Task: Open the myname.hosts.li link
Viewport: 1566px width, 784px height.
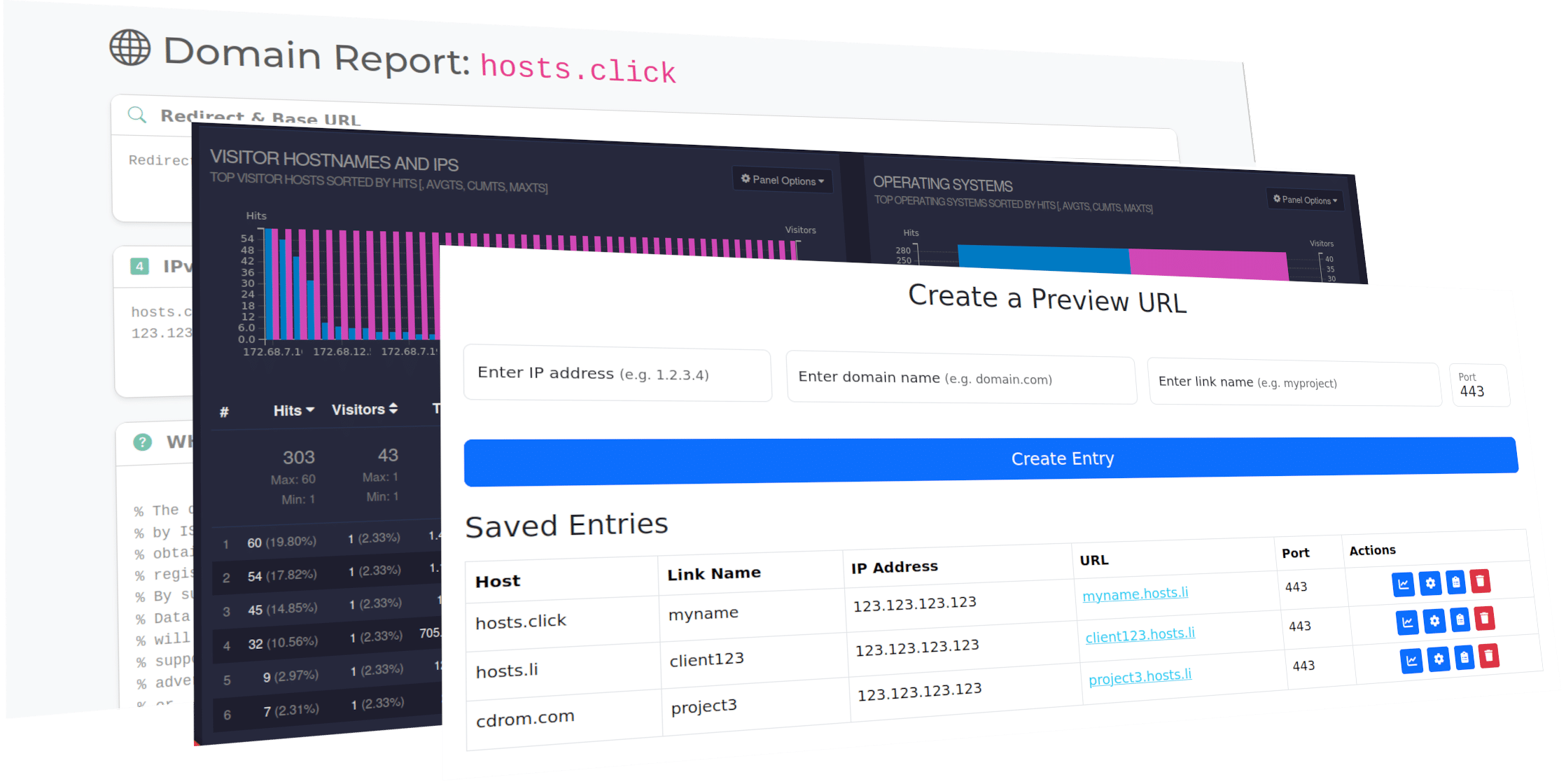Action: [1135, 594]
